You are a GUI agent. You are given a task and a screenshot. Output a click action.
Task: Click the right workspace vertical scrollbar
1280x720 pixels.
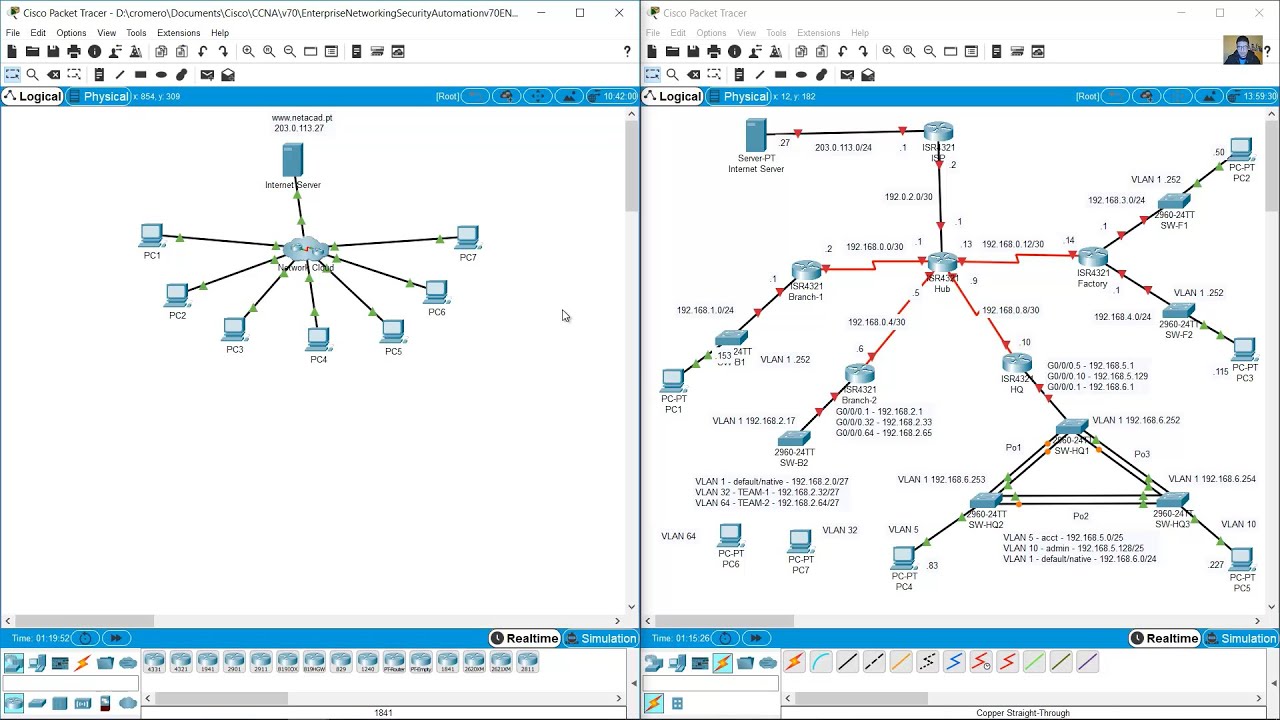1271,166
